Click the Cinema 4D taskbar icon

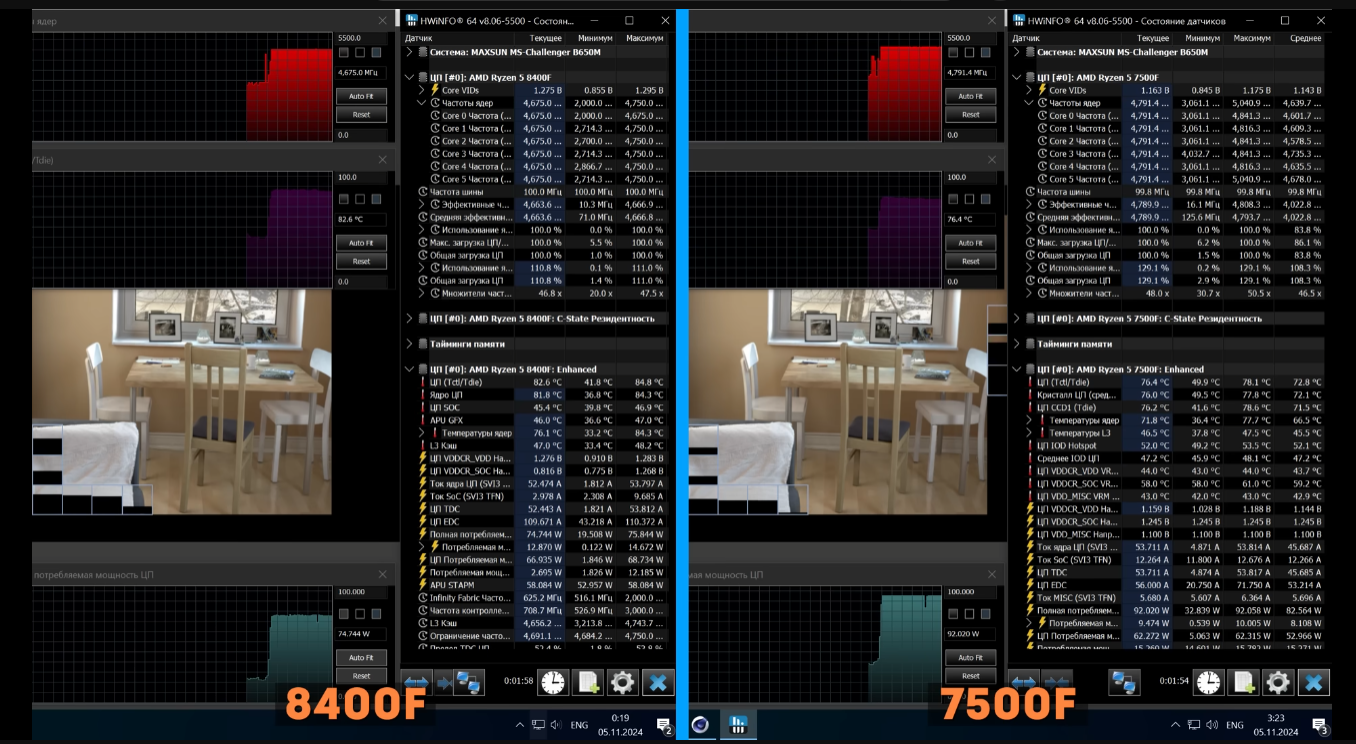(x=700, y=724)
